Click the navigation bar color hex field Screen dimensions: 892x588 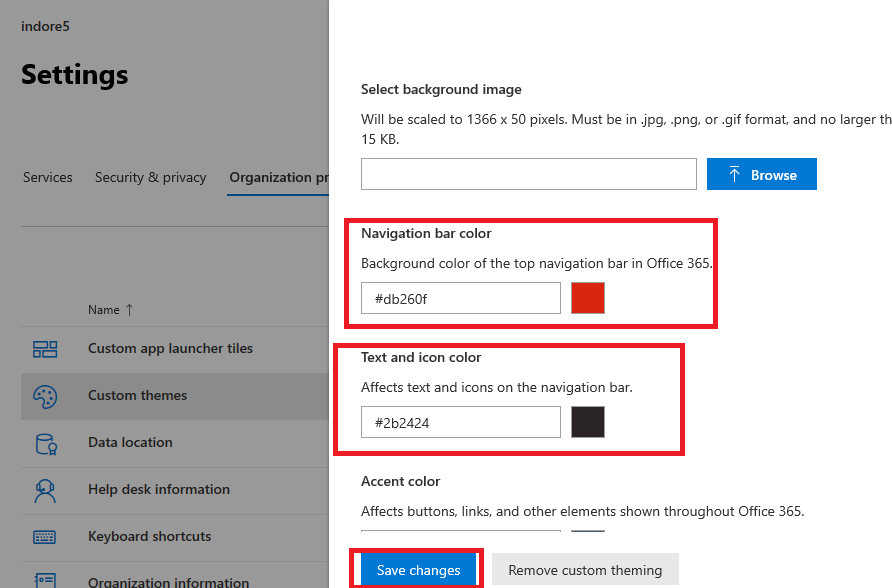coord(460,298)
